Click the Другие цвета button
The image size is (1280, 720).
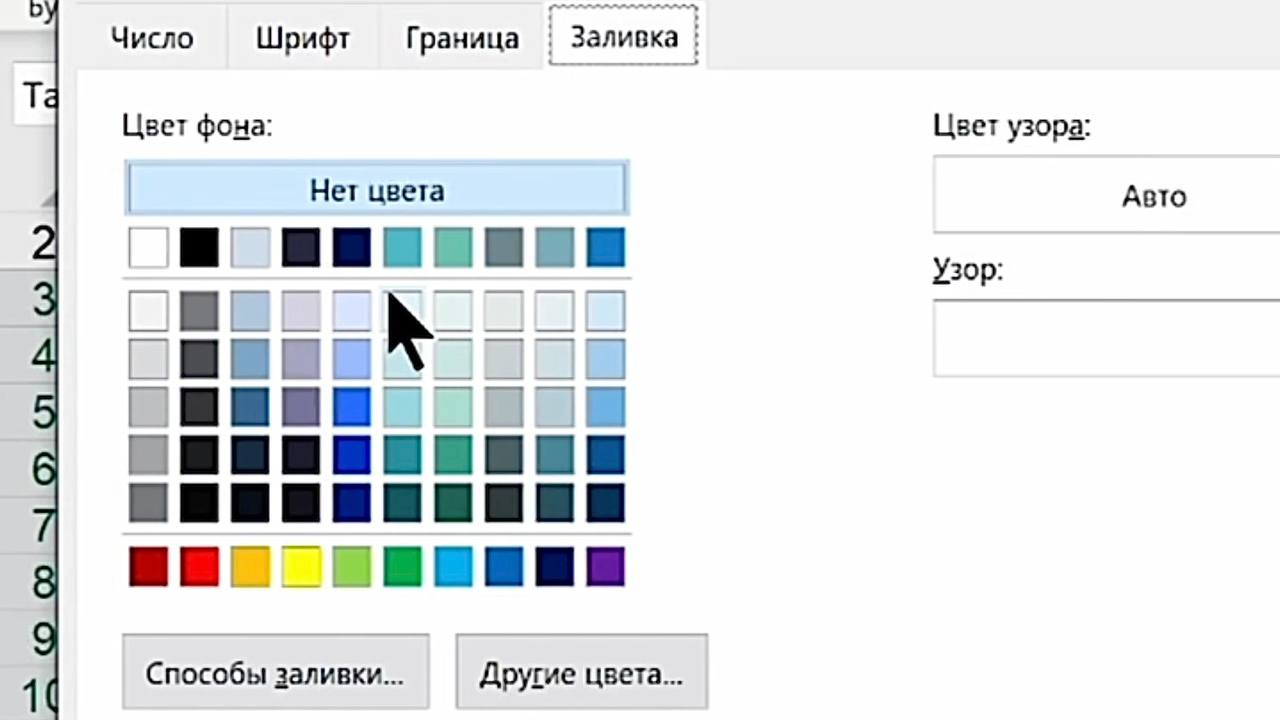(581, 673)
